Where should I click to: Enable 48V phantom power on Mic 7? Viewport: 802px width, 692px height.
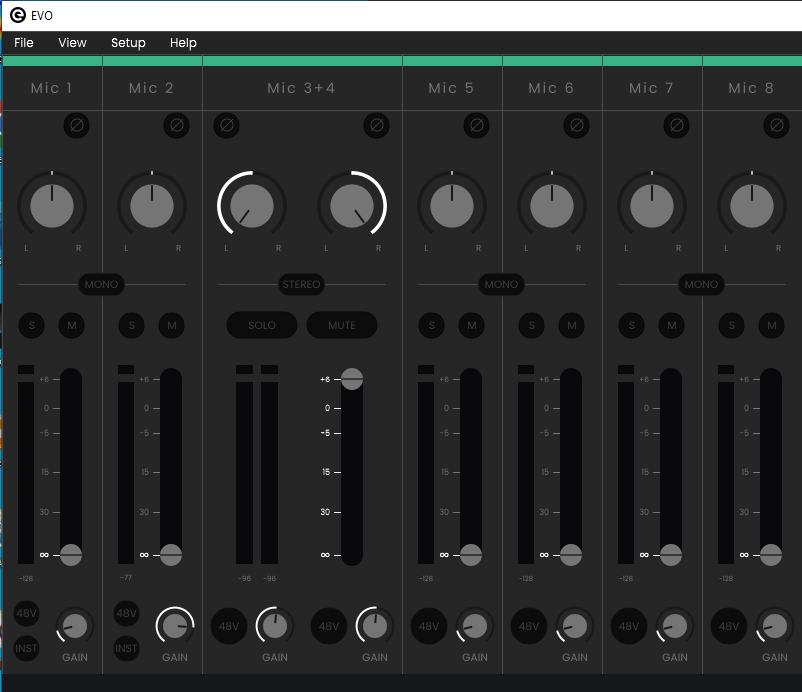[x=629, y=626]
